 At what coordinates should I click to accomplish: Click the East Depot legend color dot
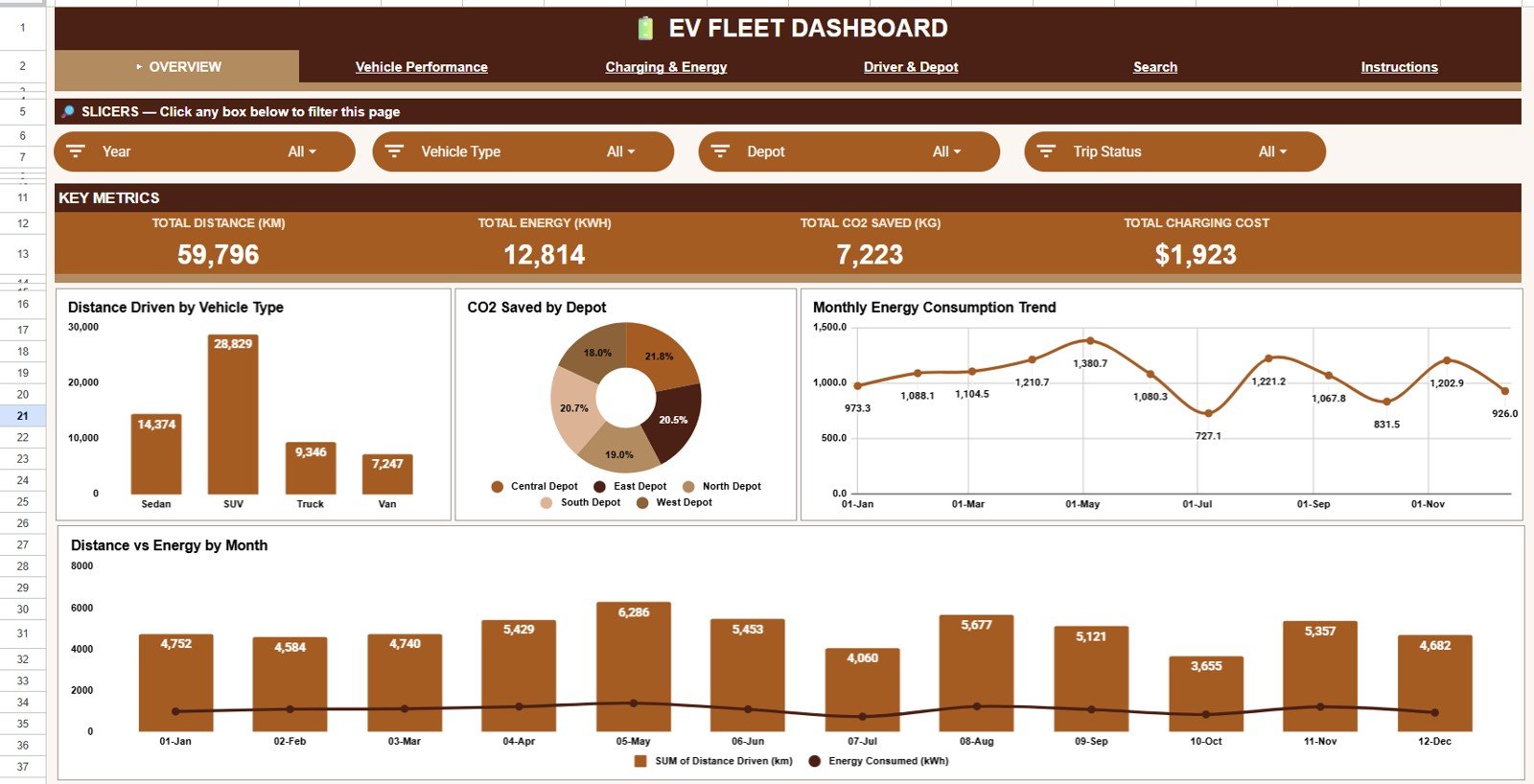point(600,487)
